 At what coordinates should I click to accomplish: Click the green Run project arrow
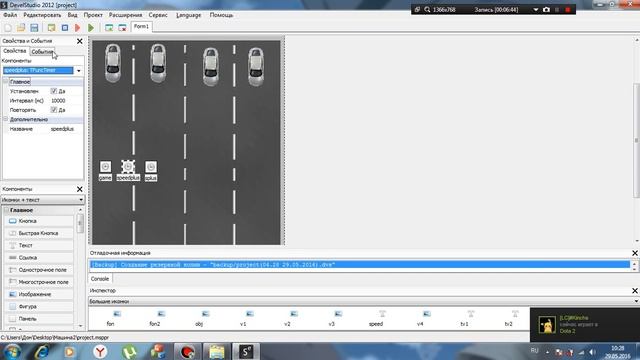pyautogui.click(x=91, y=28)
